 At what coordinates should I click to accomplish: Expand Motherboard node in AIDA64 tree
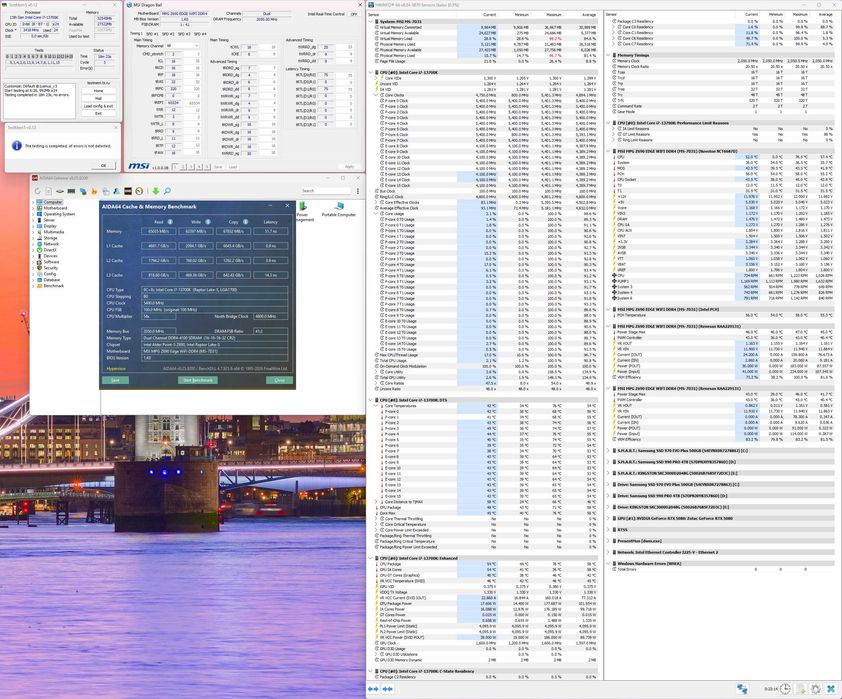coord(33,208)
